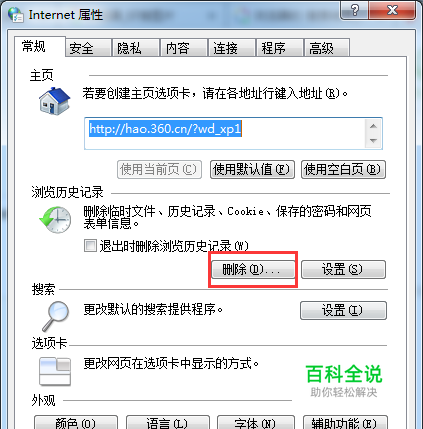Open browsing history 设置(S) button
Screen dimensions: 423x429
[x=343, y=269]
